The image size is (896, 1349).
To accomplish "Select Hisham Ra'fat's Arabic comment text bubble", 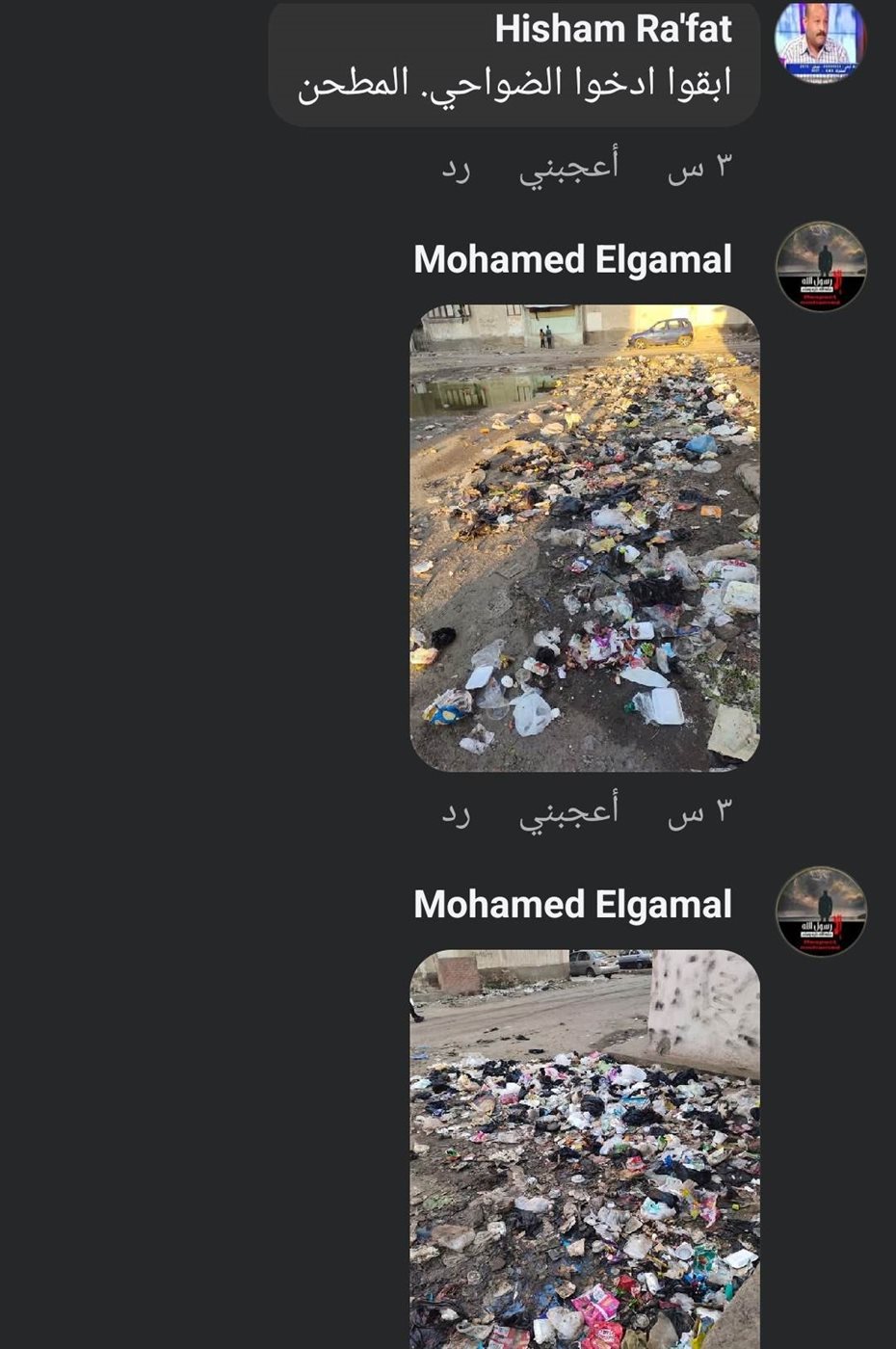I will click(514, 64).
